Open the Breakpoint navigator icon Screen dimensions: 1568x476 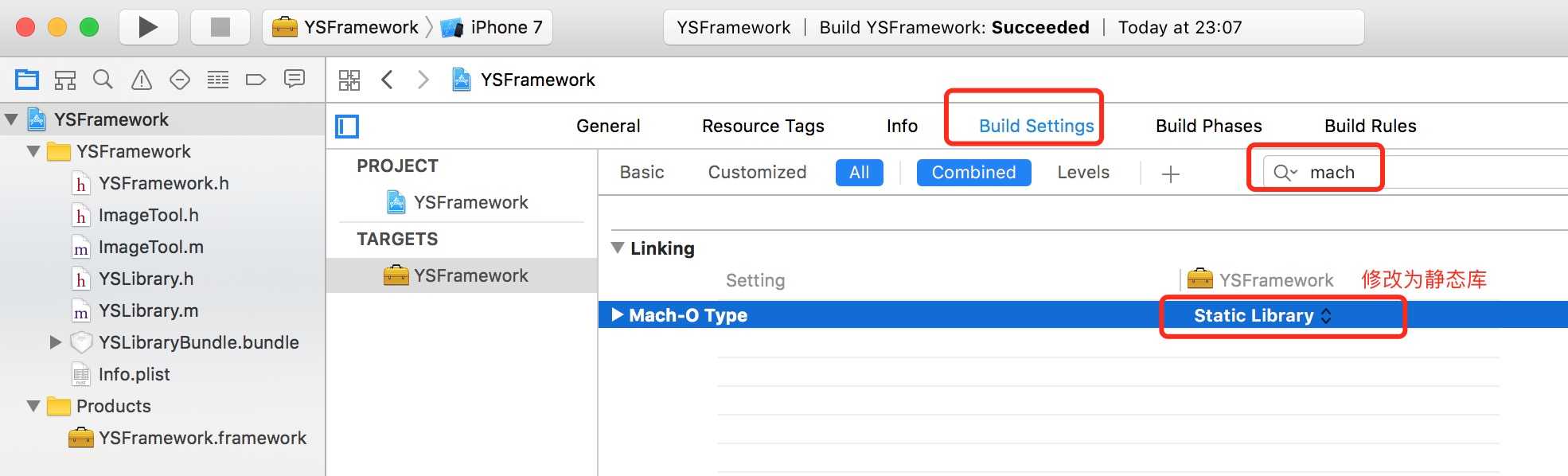point(255,80)
